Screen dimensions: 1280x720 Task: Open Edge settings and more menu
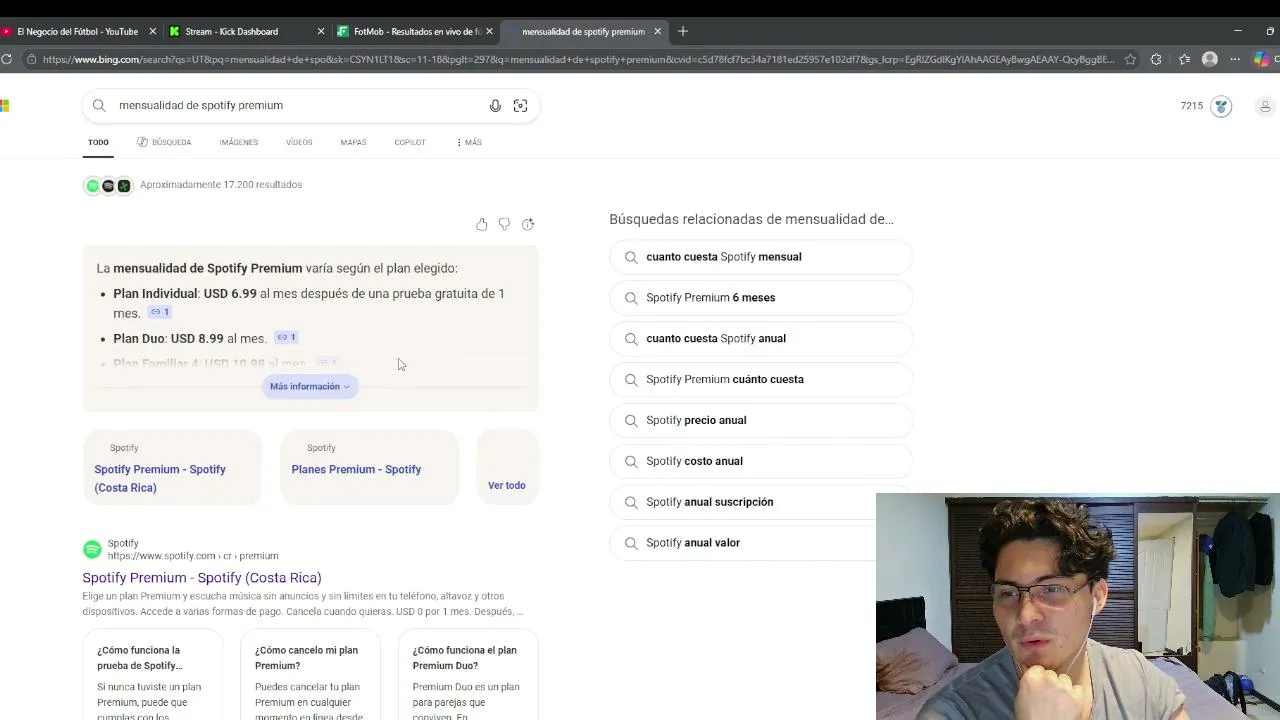coord(1235,59)
